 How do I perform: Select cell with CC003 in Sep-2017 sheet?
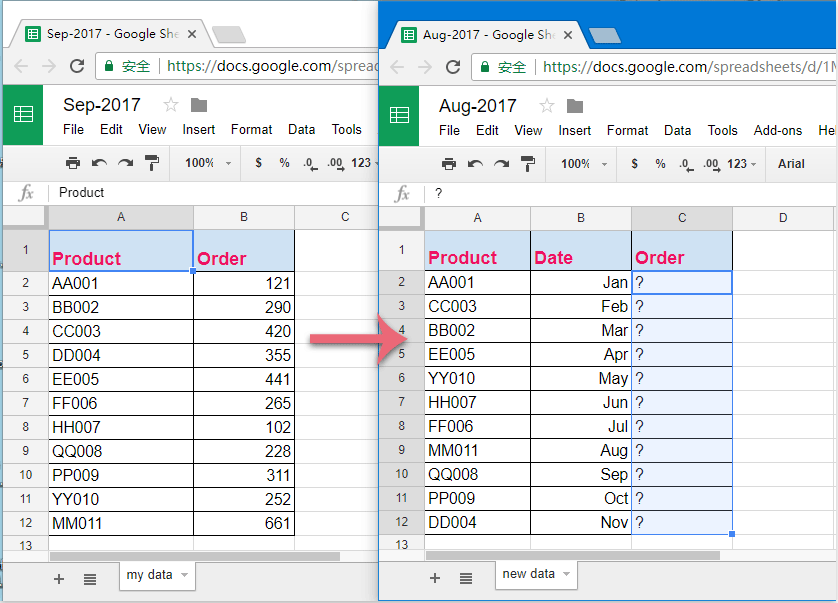tap(120, 331)
